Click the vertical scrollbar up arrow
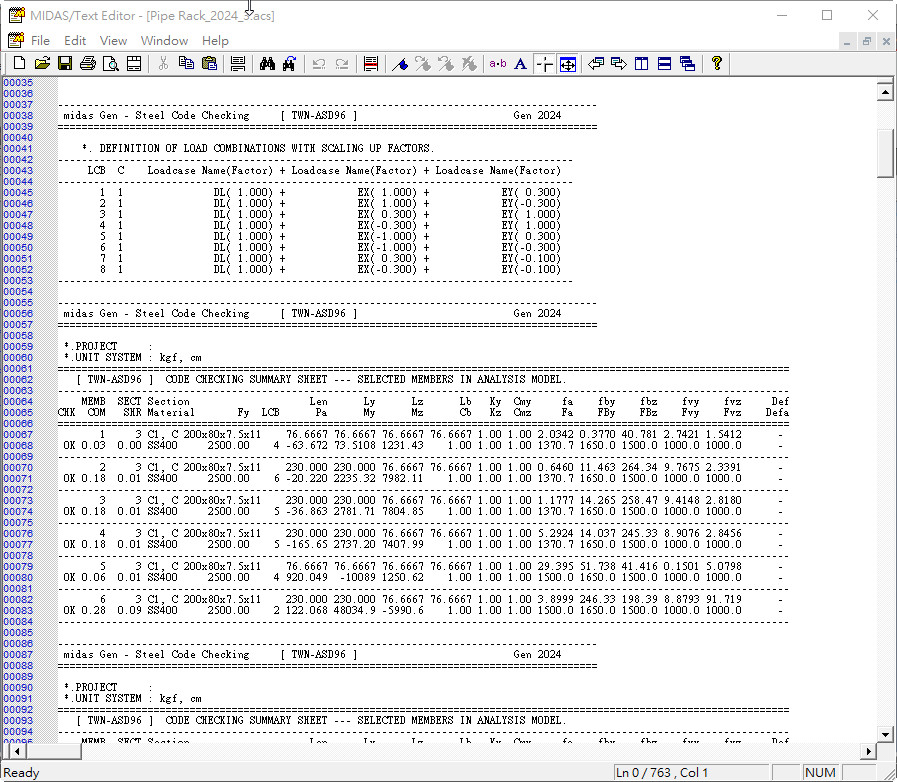 tap(885, 92)
